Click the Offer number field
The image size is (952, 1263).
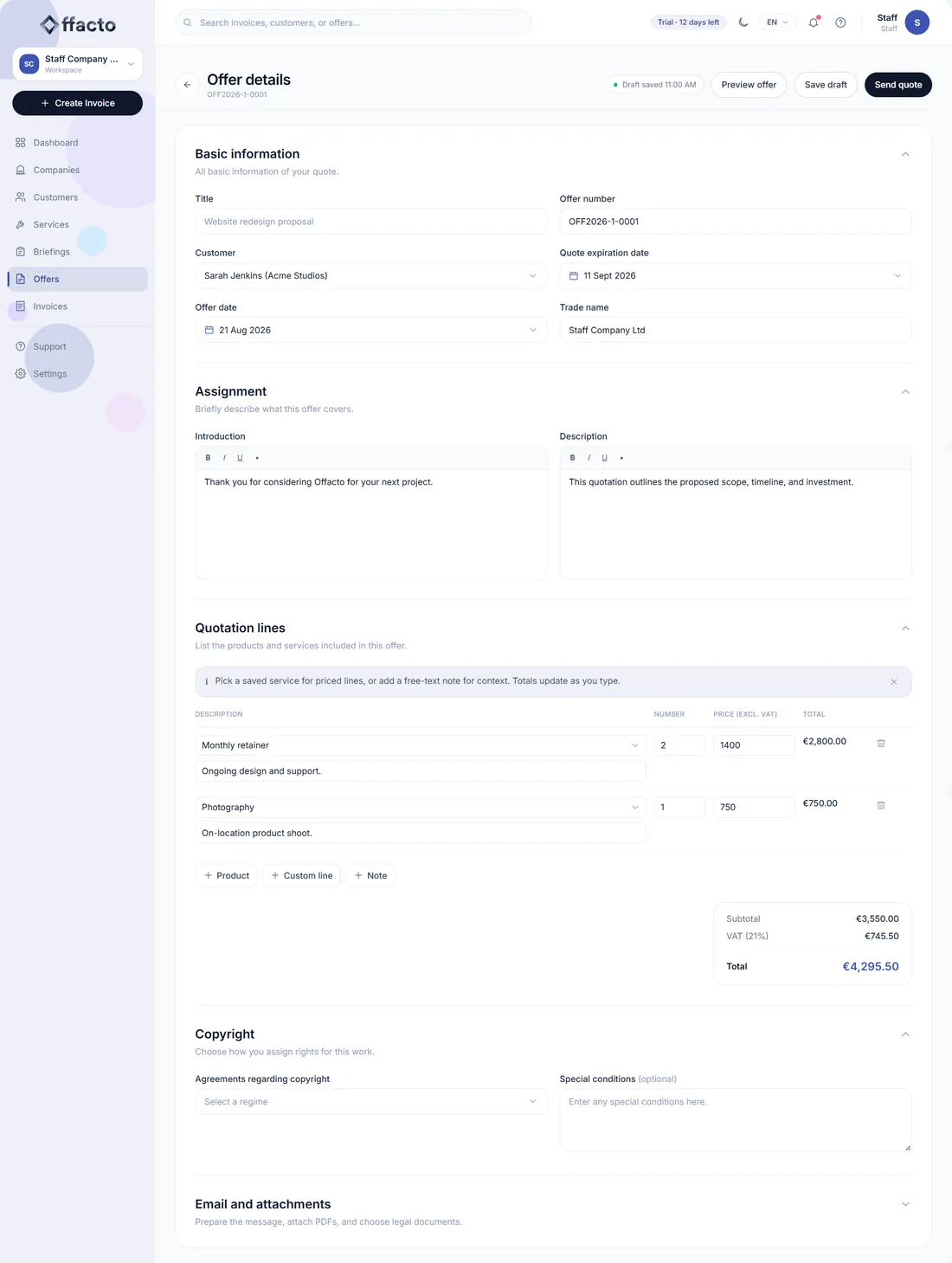click(x=736, y=222)
